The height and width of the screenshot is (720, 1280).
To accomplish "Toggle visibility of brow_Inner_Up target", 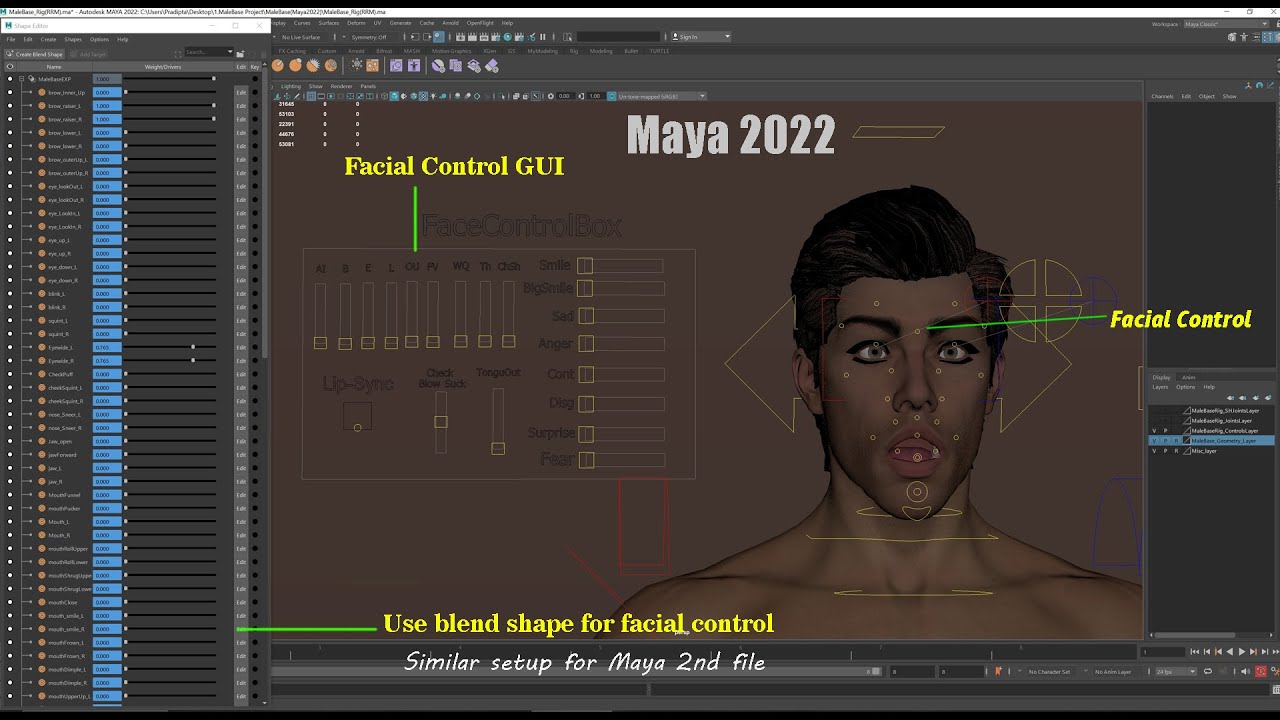I will (10, 92).
